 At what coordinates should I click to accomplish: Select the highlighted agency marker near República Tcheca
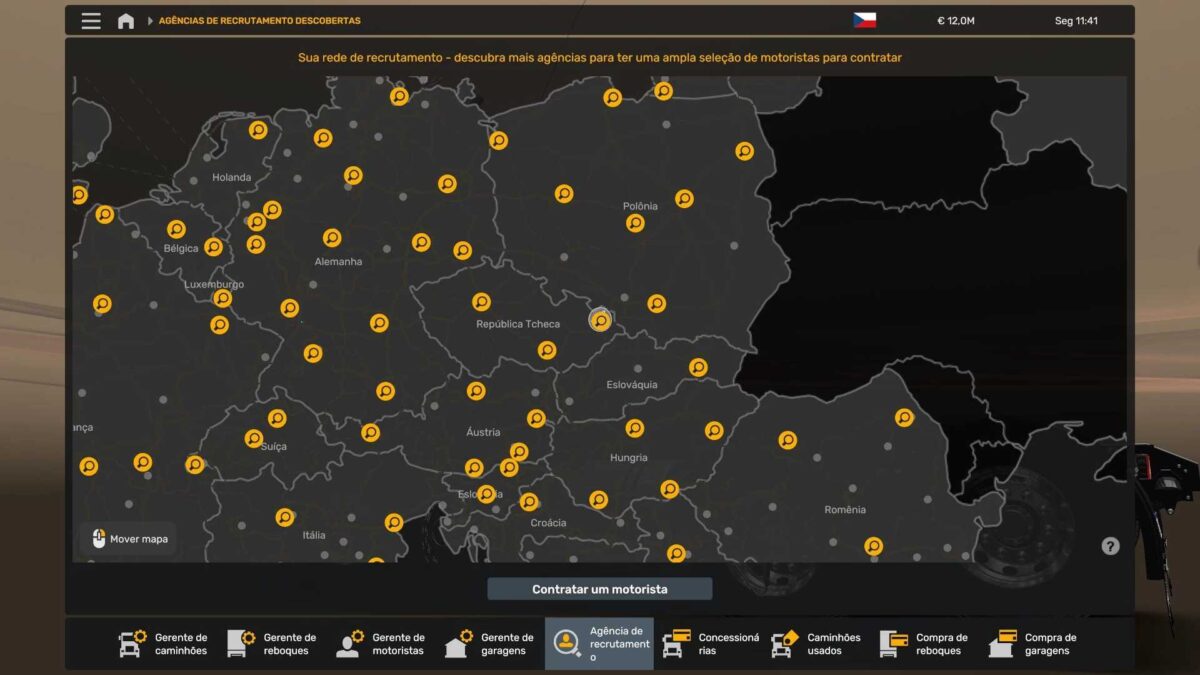coord(600,320)
